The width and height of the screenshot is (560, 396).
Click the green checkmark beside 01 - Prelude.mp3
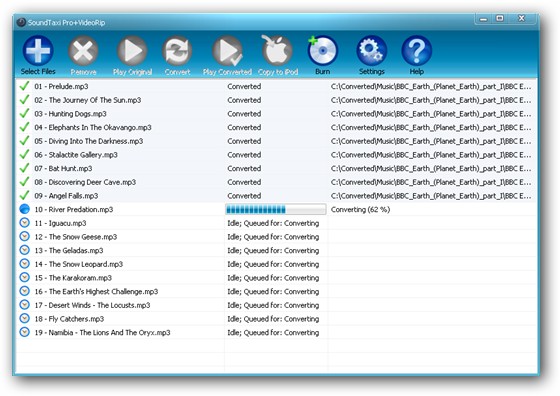point(24,86)
